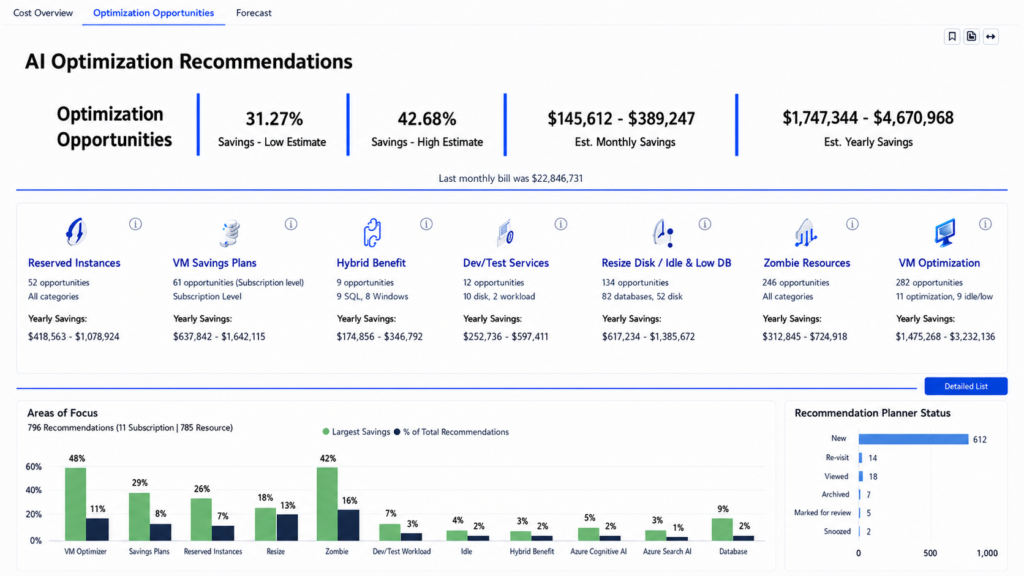Open info icon beside VM Optimization
This screenshot has height=576, width=1024.
click(985, 224)
